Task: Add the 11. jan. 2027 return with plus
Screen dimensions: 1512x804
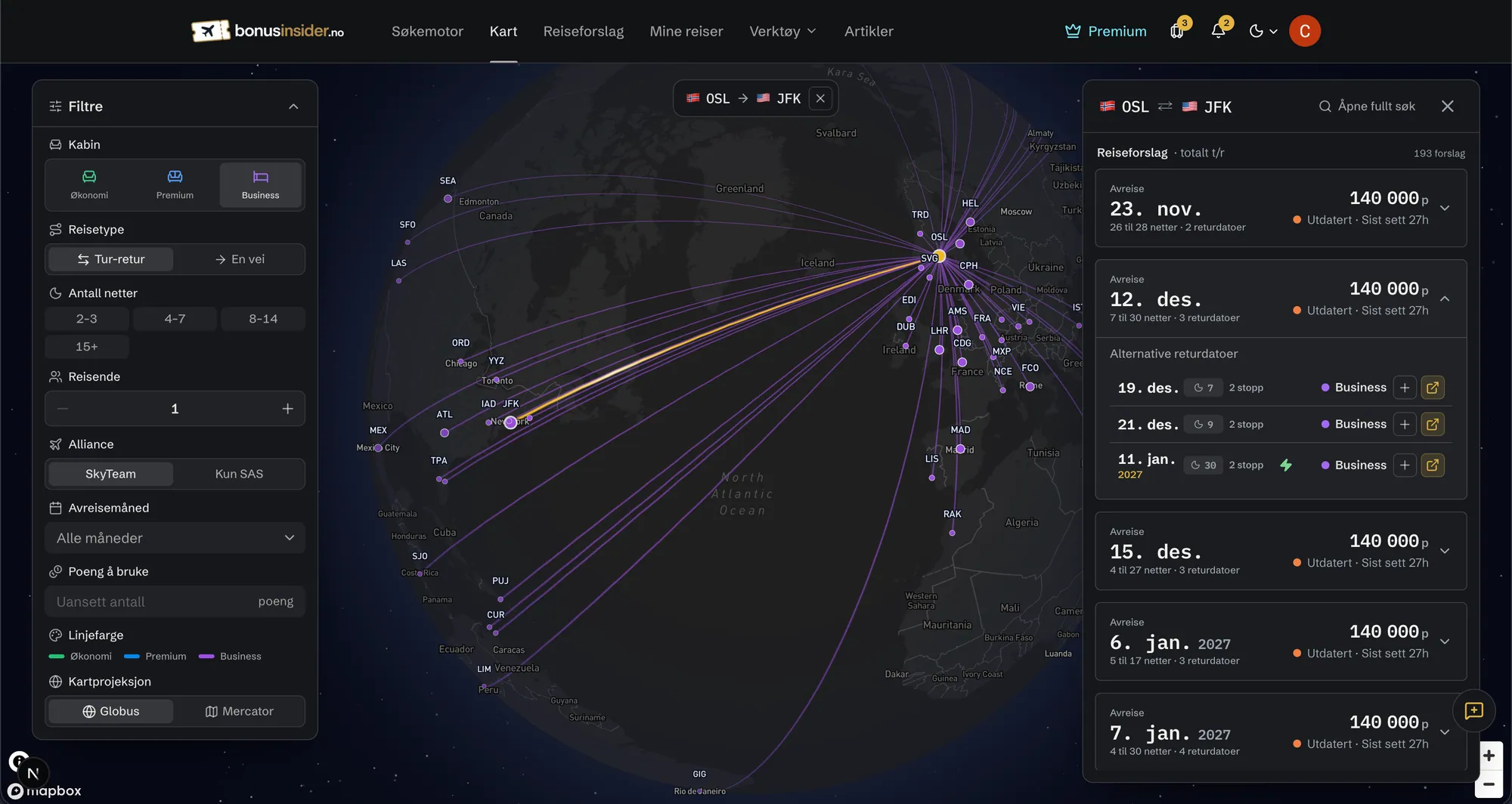Action: (x=1405, y=465)
